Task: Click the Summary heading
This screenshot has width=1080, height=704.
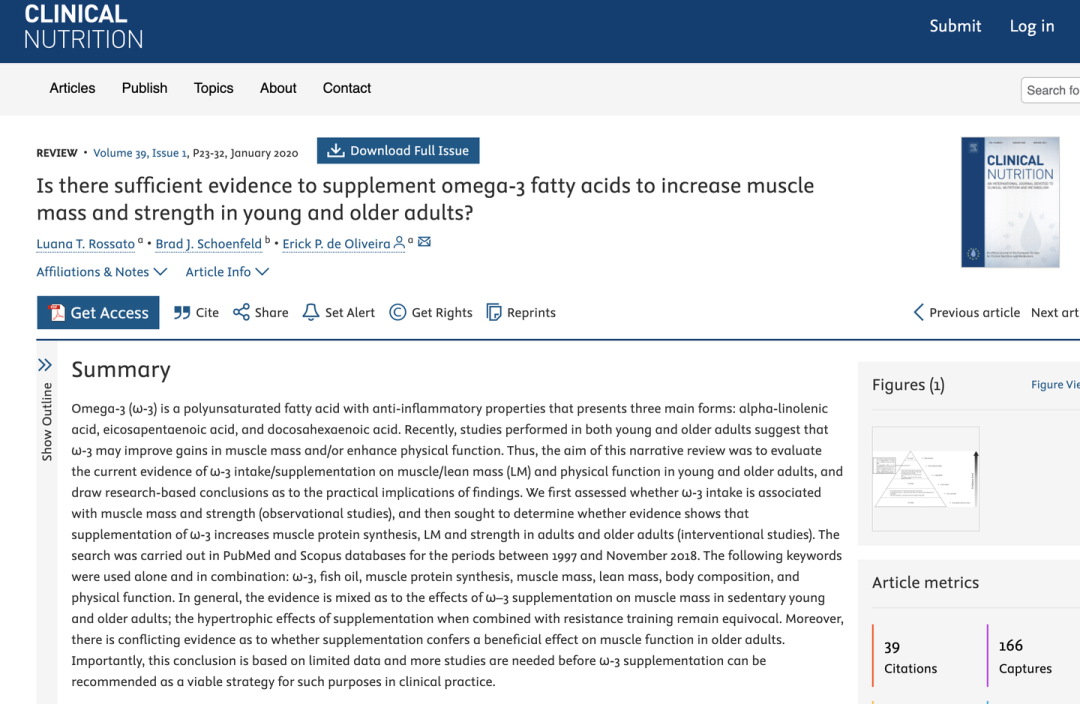Action: (121, 370)
